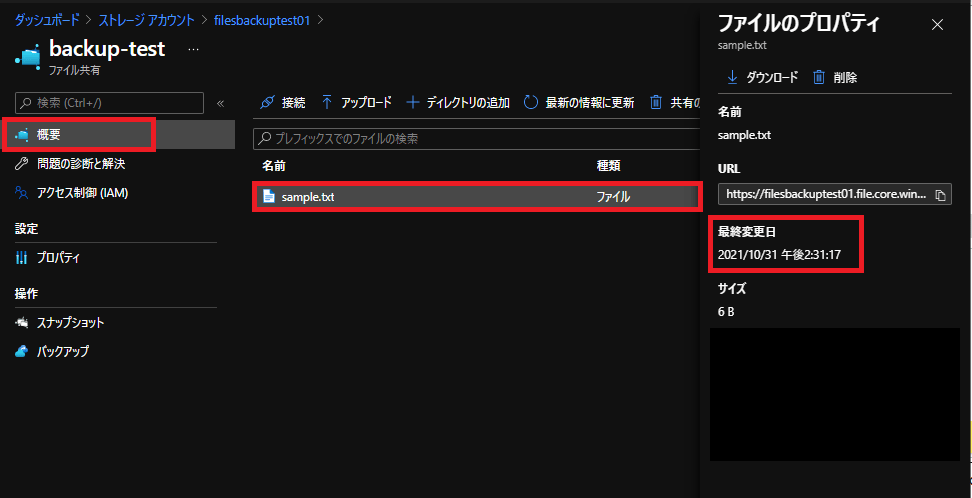
Task: Click the backup-test file share icon
Action: coord(27,56)
